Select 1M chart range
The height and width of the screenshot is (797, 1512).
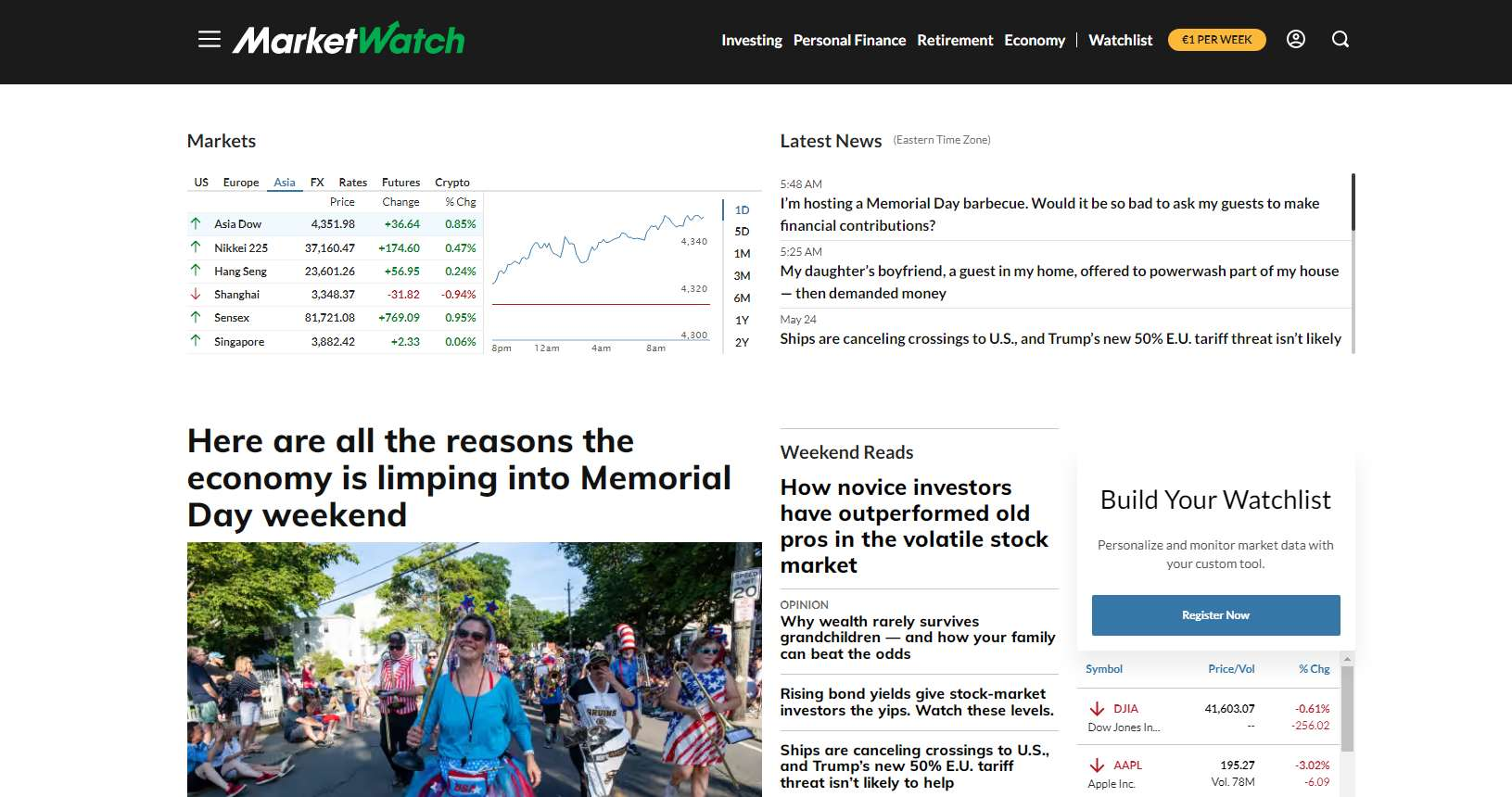pyautogui.click(x=742, y=254)
